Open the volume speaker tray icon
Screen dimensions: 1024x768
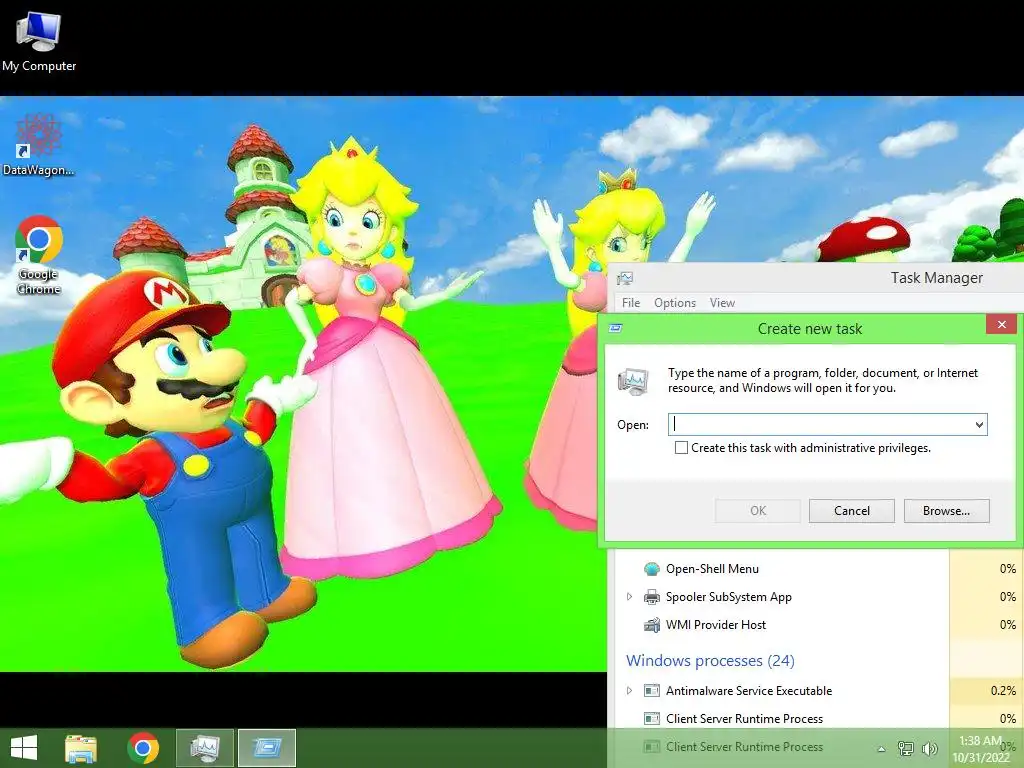[x=929, y=748]
